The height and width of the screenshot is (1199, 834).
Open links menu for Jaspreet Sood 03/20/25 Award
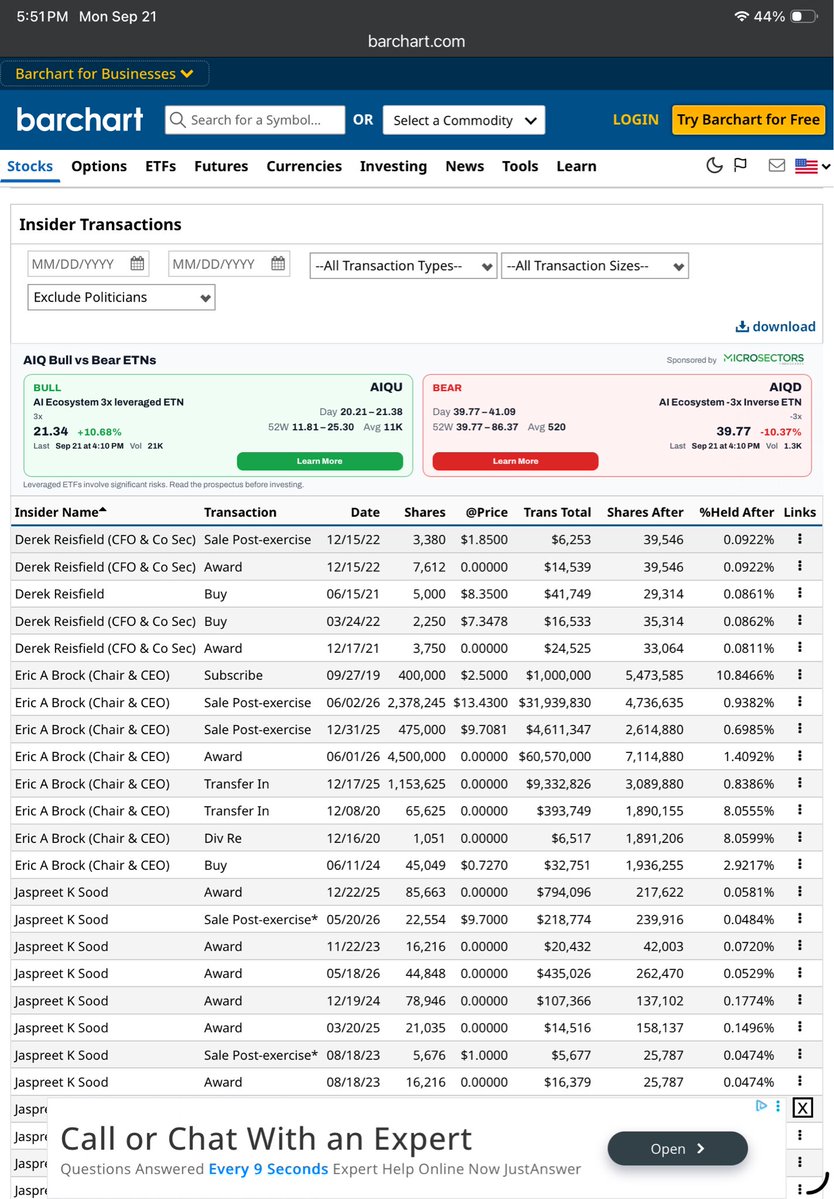coord(800,1027)
